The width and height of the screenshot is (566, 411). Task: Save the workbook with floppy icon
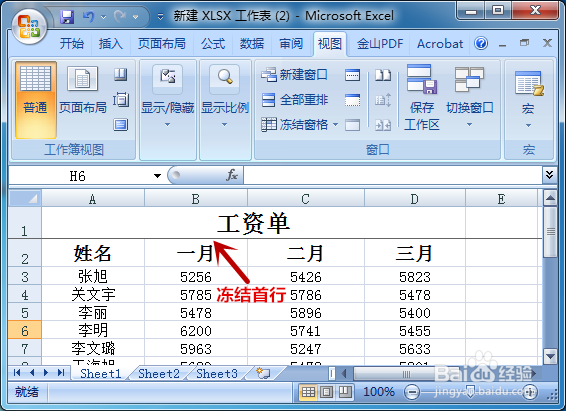coord(67,17)
